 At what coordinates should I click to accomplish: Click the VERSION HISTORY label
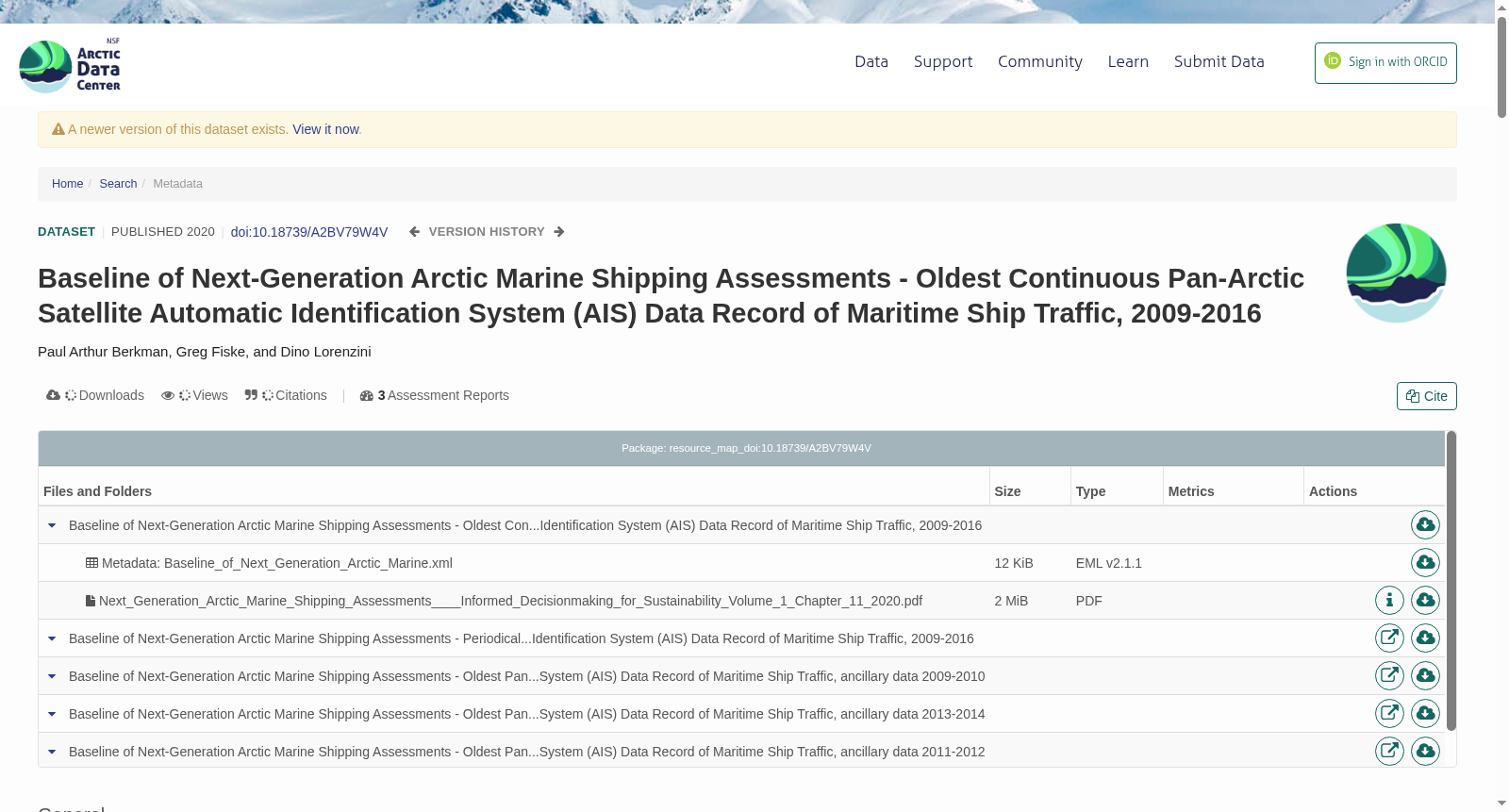tap(487, 232)
